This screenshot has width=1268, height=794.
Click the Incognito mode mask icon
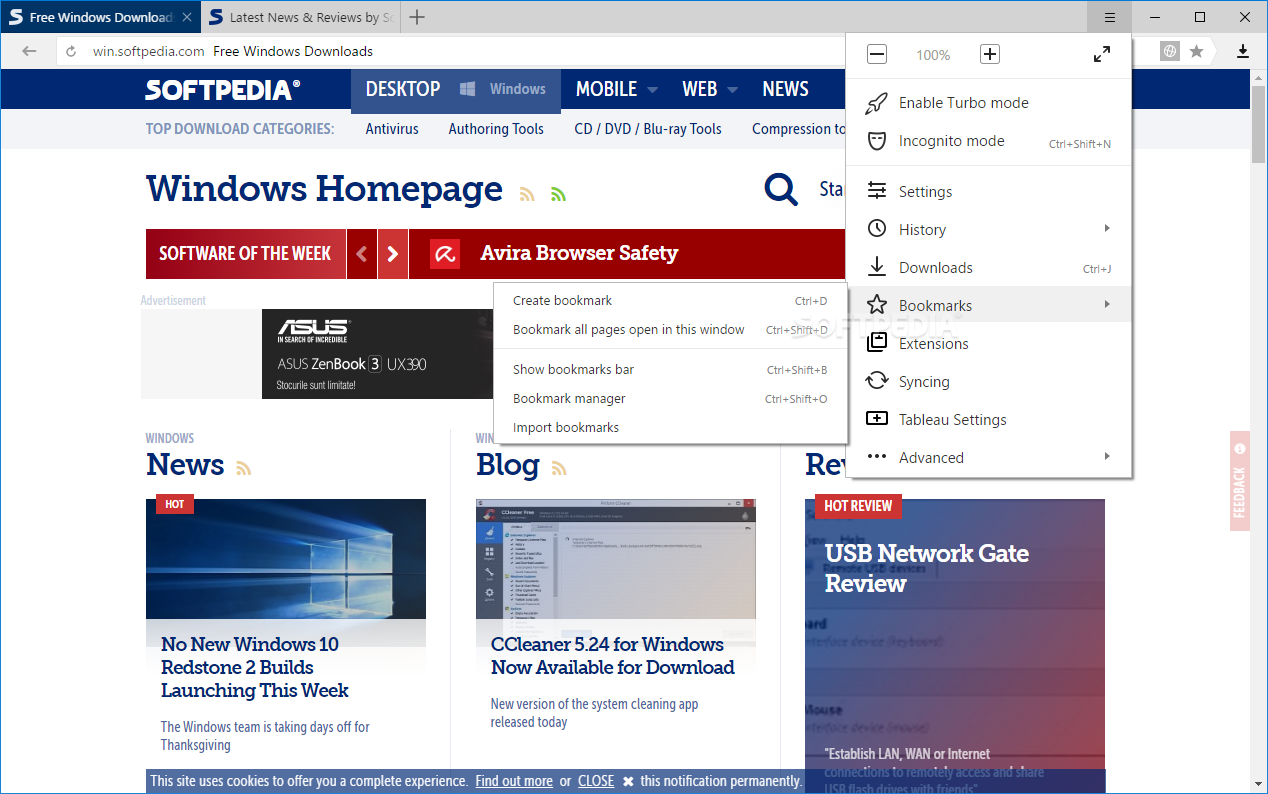click(x=876, y=141)
